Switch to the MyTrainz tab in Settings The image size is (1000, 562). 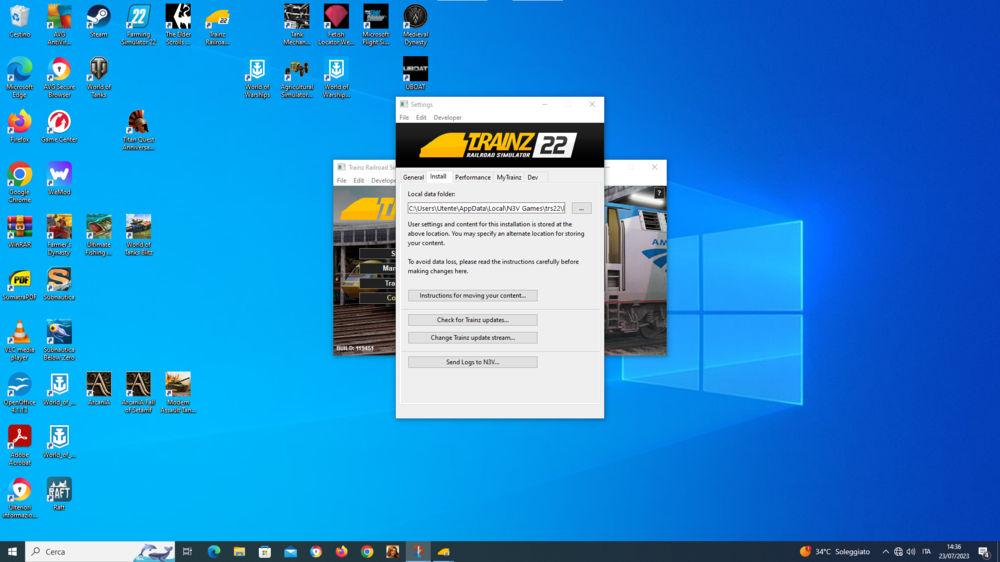pyautogui.click(x=509, y=177)
